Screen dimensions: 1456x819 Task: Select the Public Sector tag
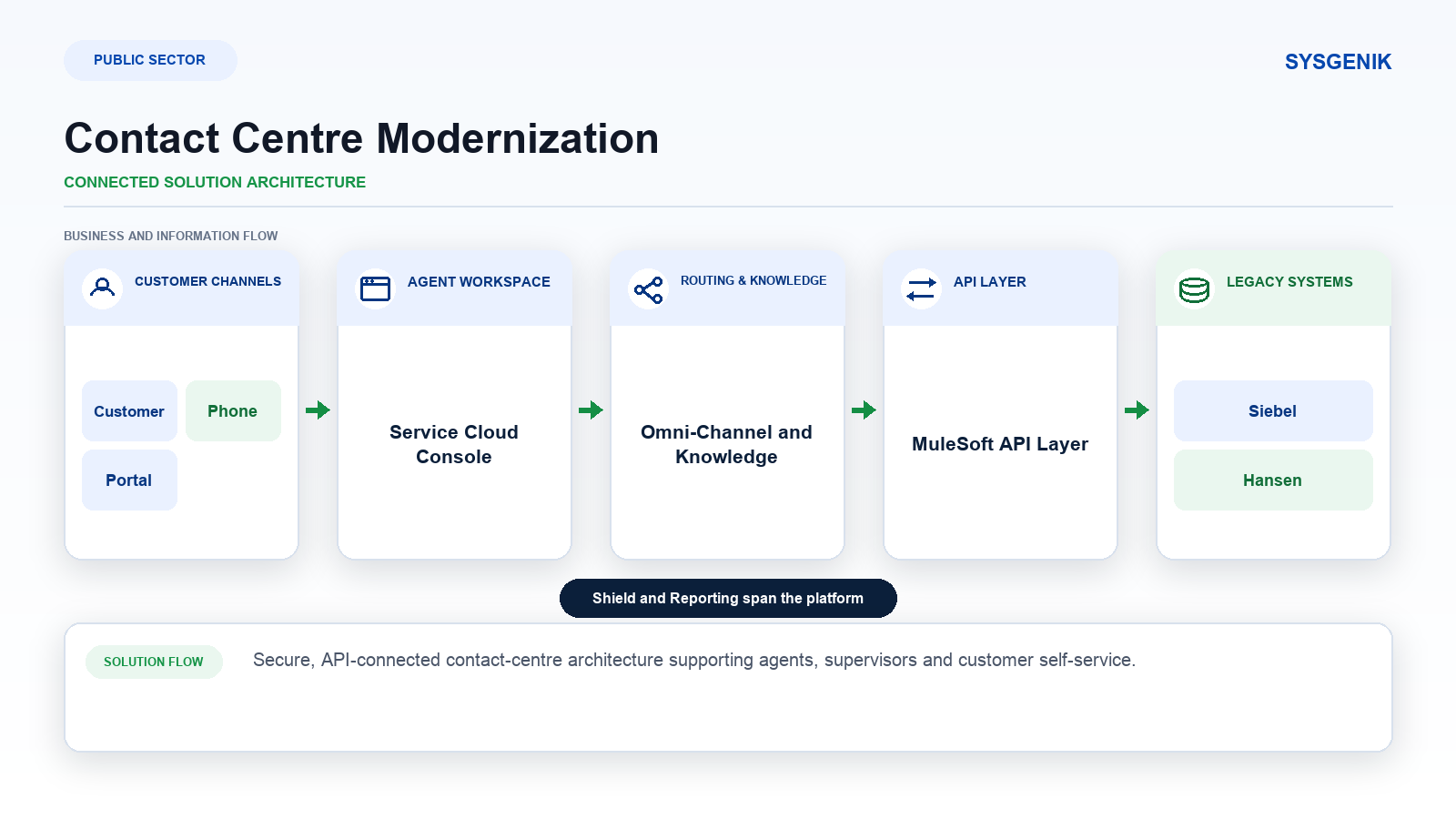tap(150, 60)
